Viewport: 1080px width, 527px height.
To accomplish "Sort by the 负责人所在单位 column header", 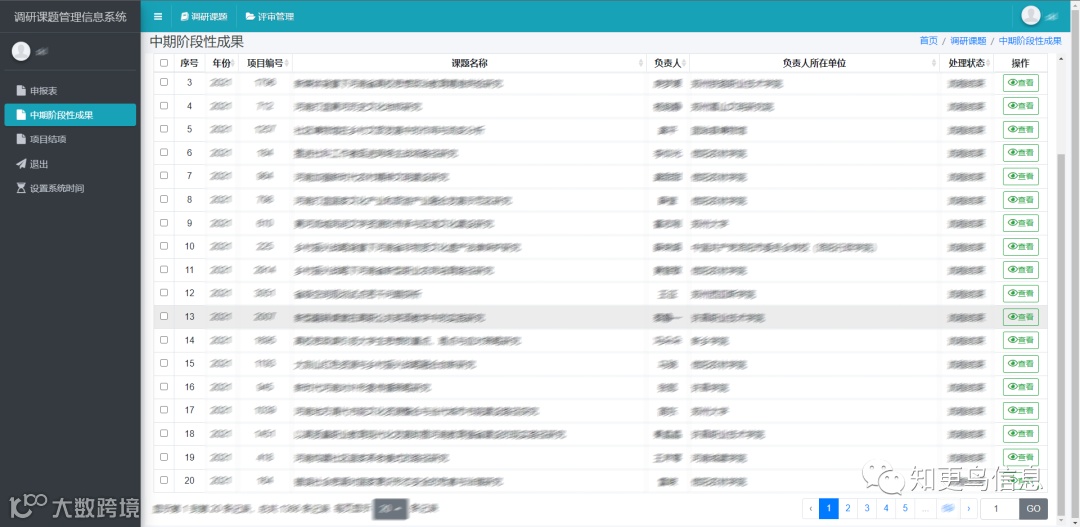I will pos(814,63).
